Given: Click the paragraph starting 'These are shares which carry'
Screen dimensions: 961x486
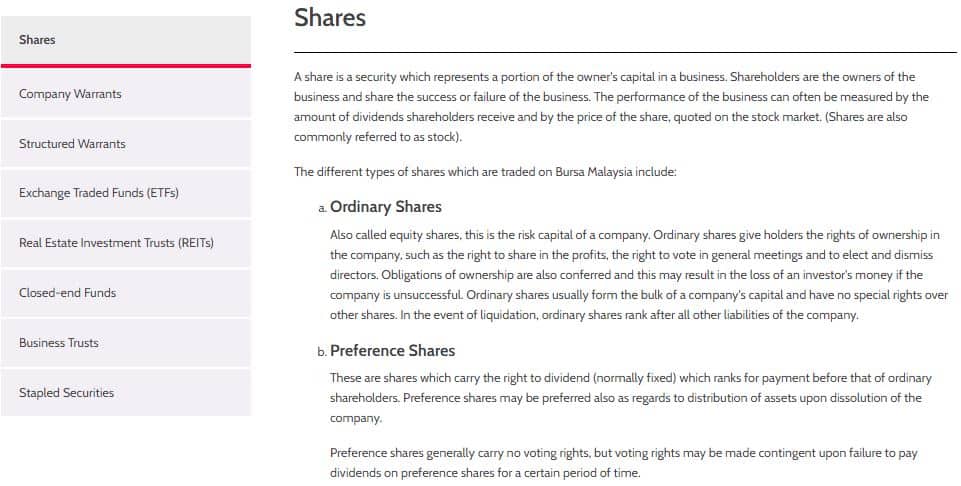Looking at the screenshot, I should pyautogui.click(x=631, y=398).
